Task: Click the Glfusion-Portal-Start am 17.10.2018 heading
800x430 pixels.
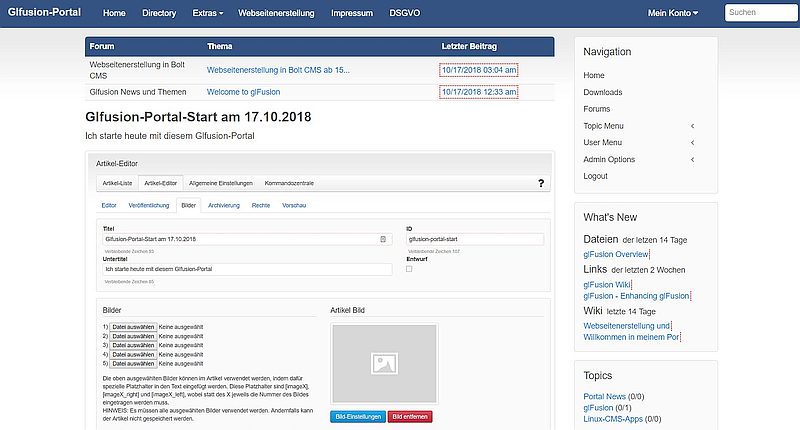Action: (198, 117)
